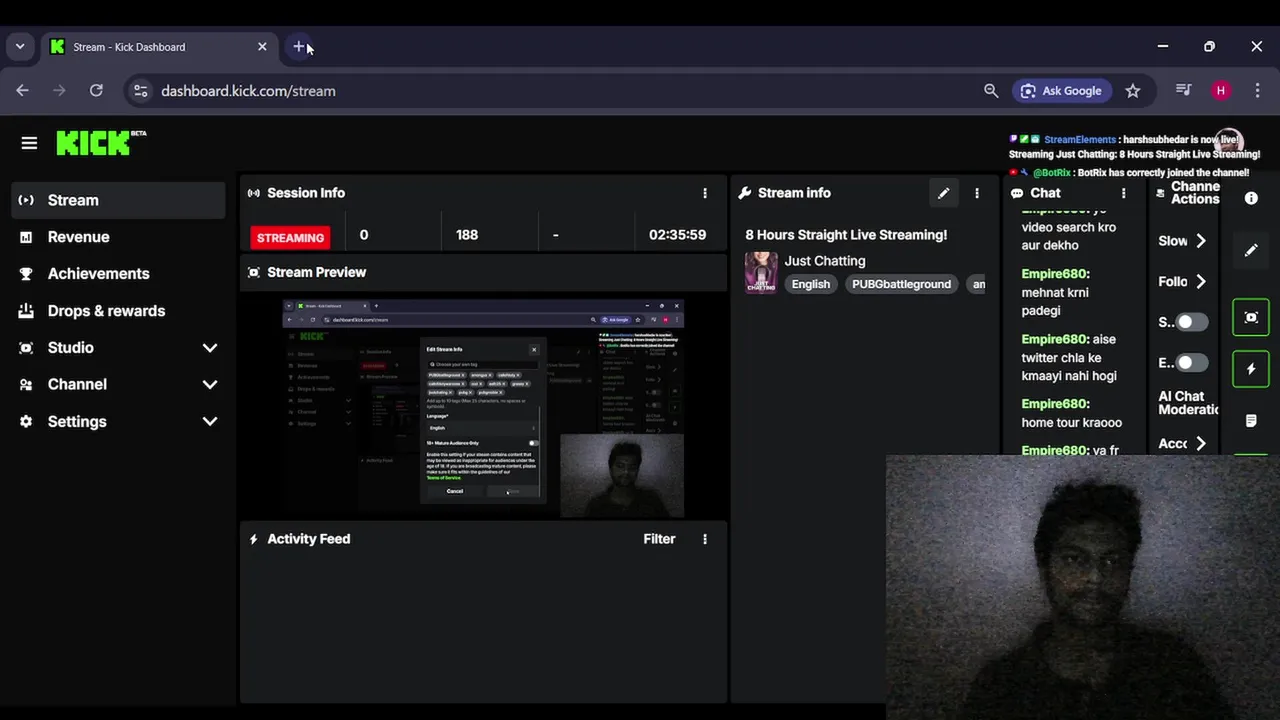Open Stream info three-dot options menu
This screenshot has height=720, width=1280.
(x=977, y=193)
